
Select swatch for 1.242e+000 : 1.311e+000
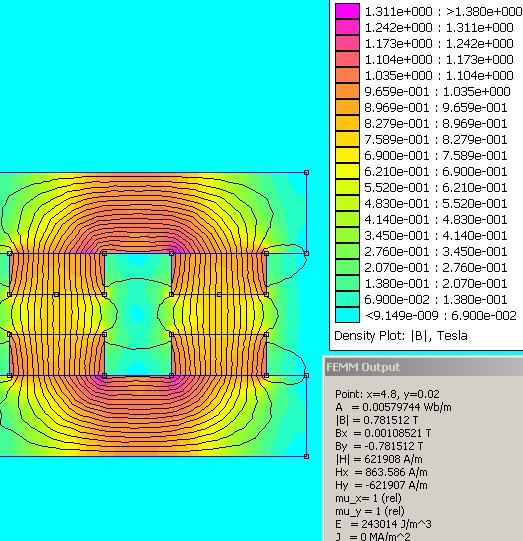(347, 27)
